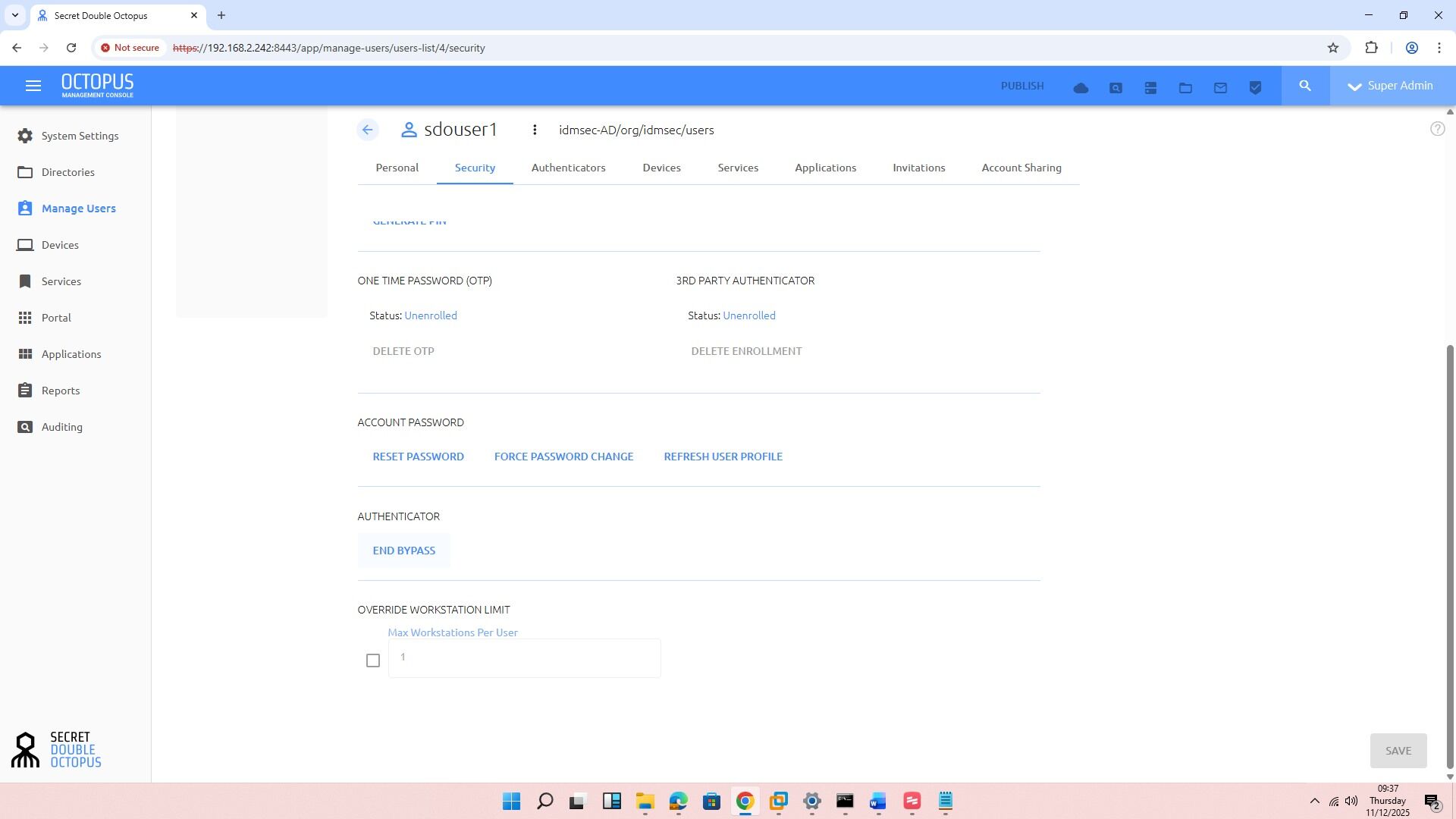Click the Auditing magnifier icon in sidebar
The width and height of the screenshot is (1456, 819).
pyautogui.click(x=25, y=427)
